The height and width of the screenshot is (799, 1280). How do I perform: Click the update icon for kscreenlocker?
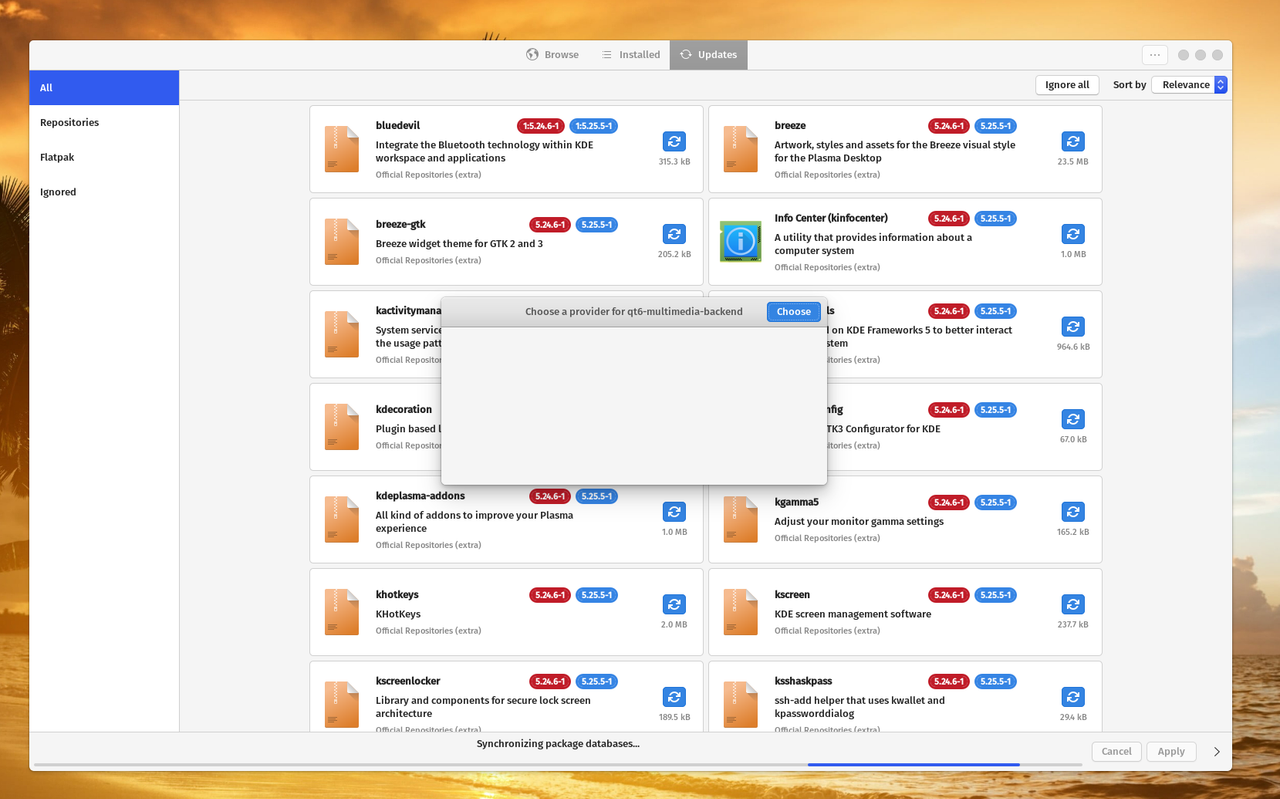(x=674, y=697)
